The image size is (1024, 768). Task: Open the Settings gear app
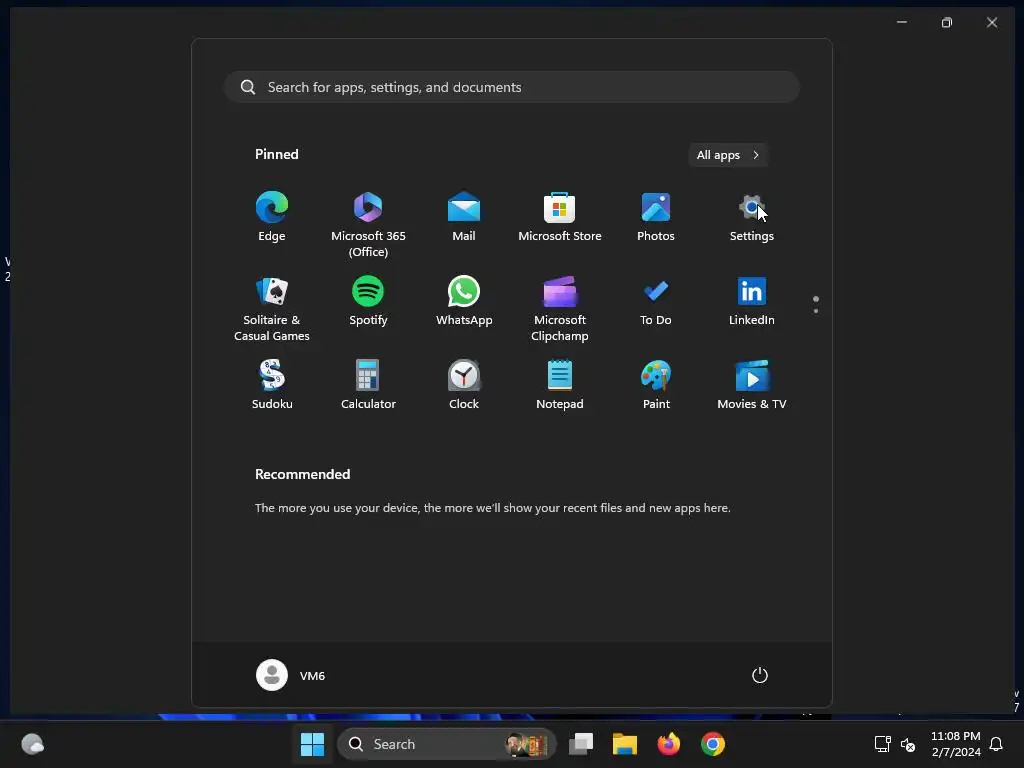[x=752, y=217]
